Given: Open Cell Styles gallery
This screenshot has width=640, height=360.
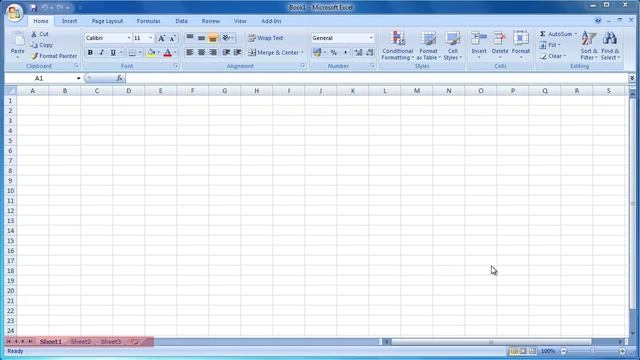Looking at the screenshot, I should 453,46.
